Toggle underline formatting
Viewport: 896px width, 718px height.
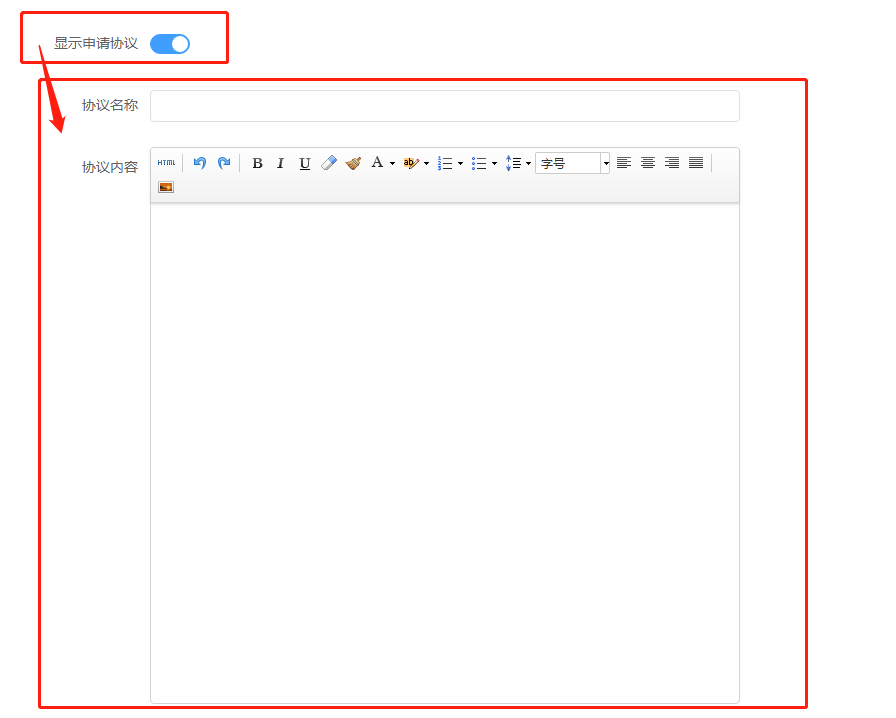[x=305, y=163]
